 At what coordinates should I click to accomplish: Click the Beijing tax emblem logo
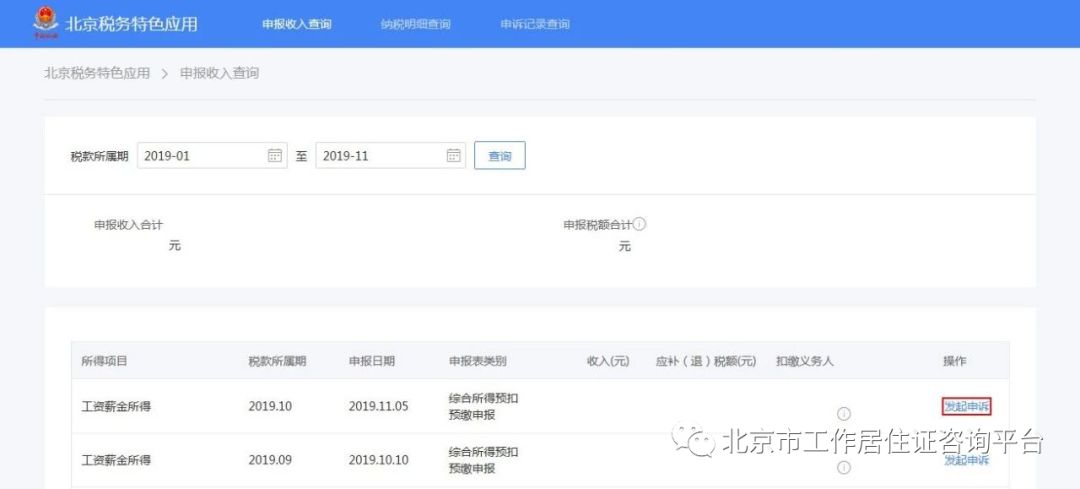point(46,22)
